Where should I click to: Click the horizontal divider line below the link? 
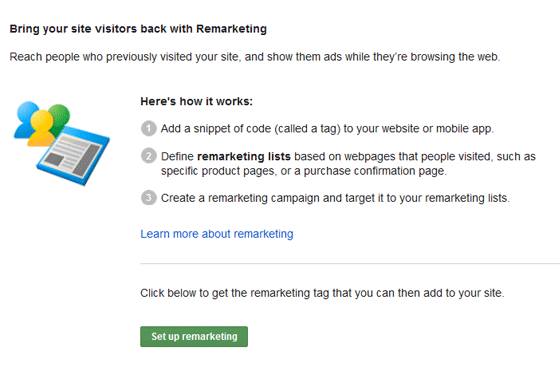click(350, 264)
